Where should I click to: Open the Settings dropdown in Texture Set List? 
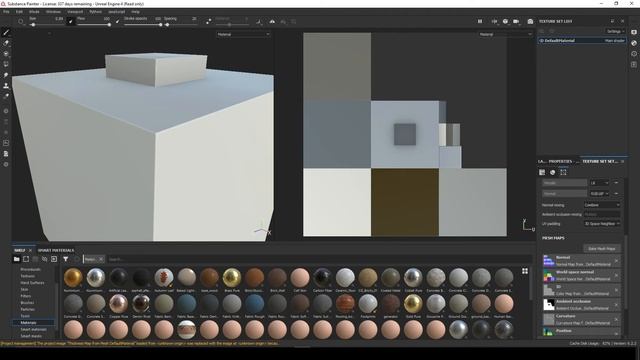pyautogui.click(x=615, y=31)
